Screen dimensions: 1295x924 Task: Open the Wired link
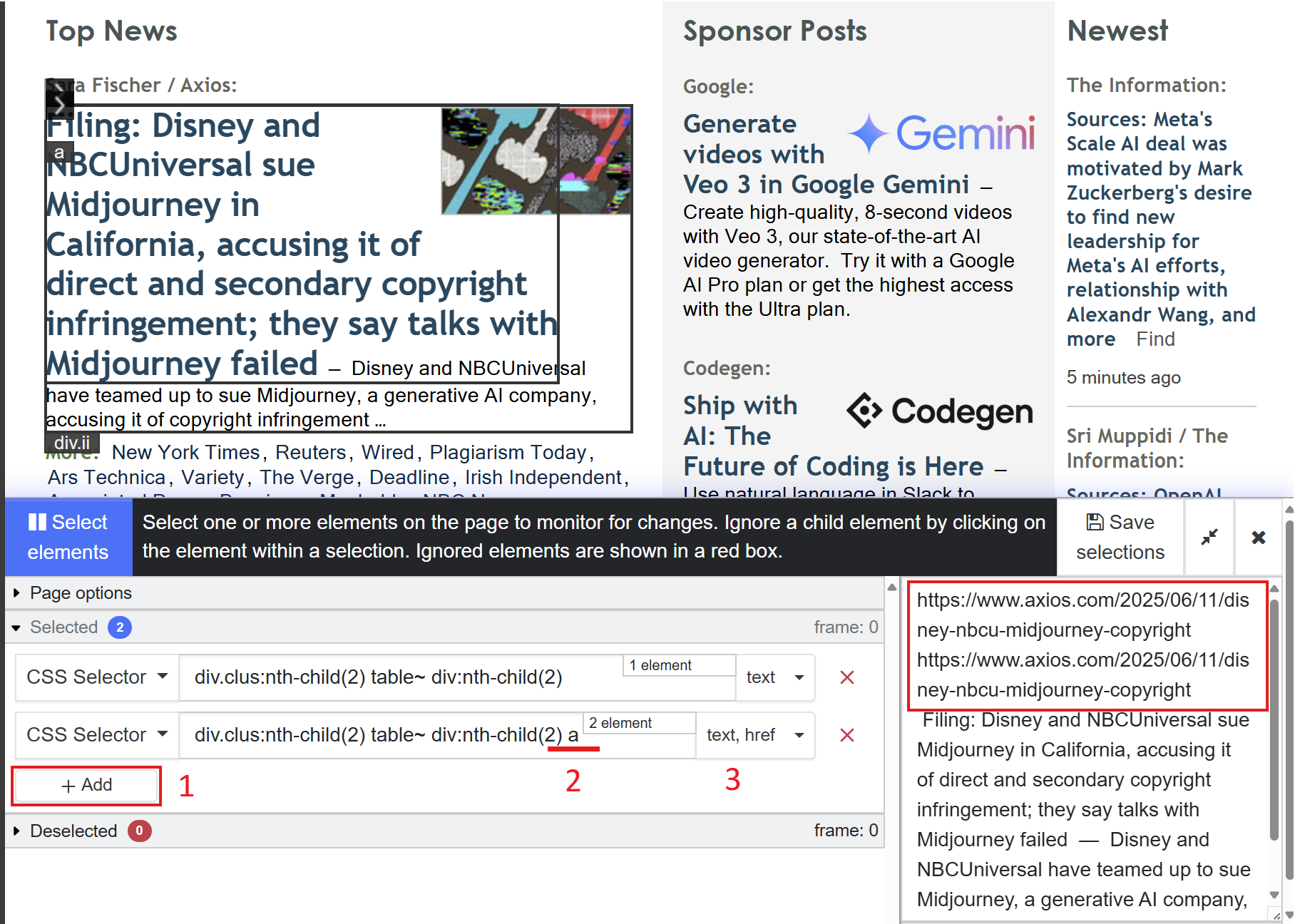[387, 452]
